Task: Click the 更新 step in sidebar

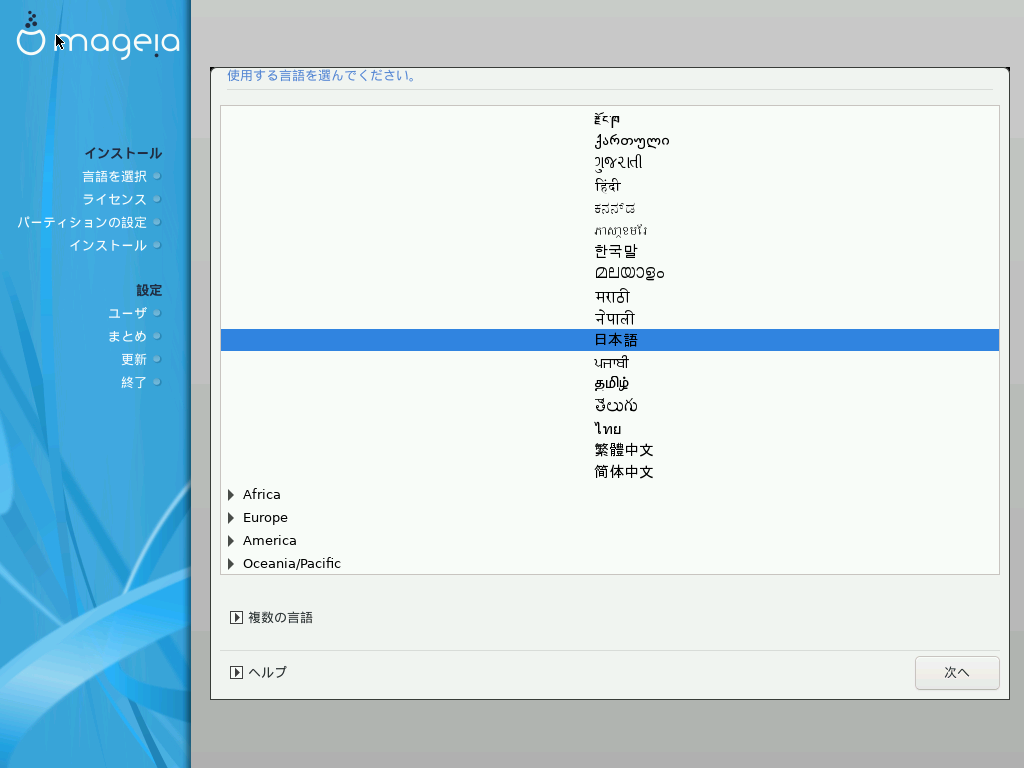Action: click(134, 359)
